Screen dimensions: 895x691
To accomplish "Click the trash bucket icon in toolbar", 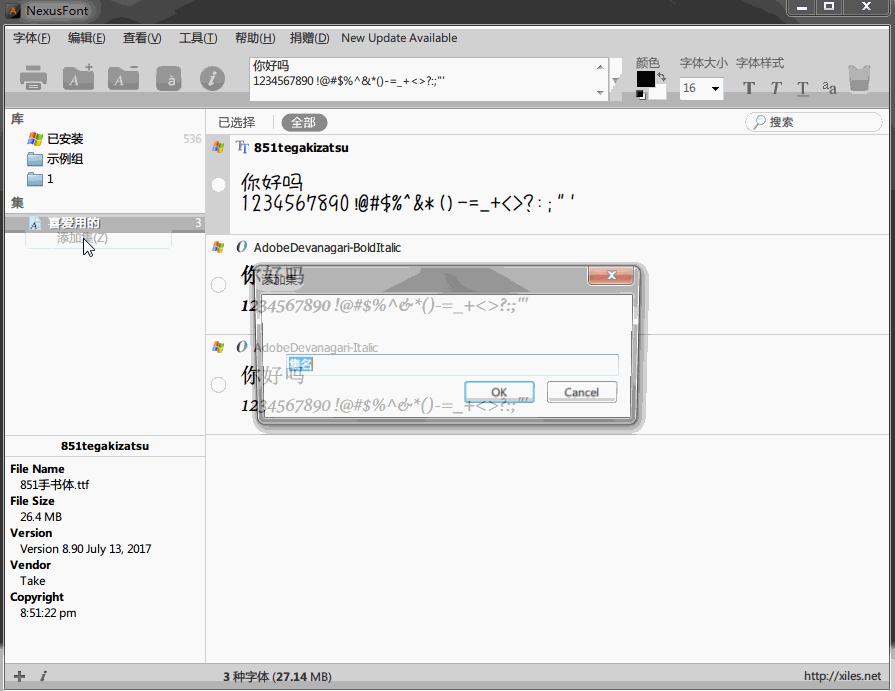I will click(x=860, y=79).
